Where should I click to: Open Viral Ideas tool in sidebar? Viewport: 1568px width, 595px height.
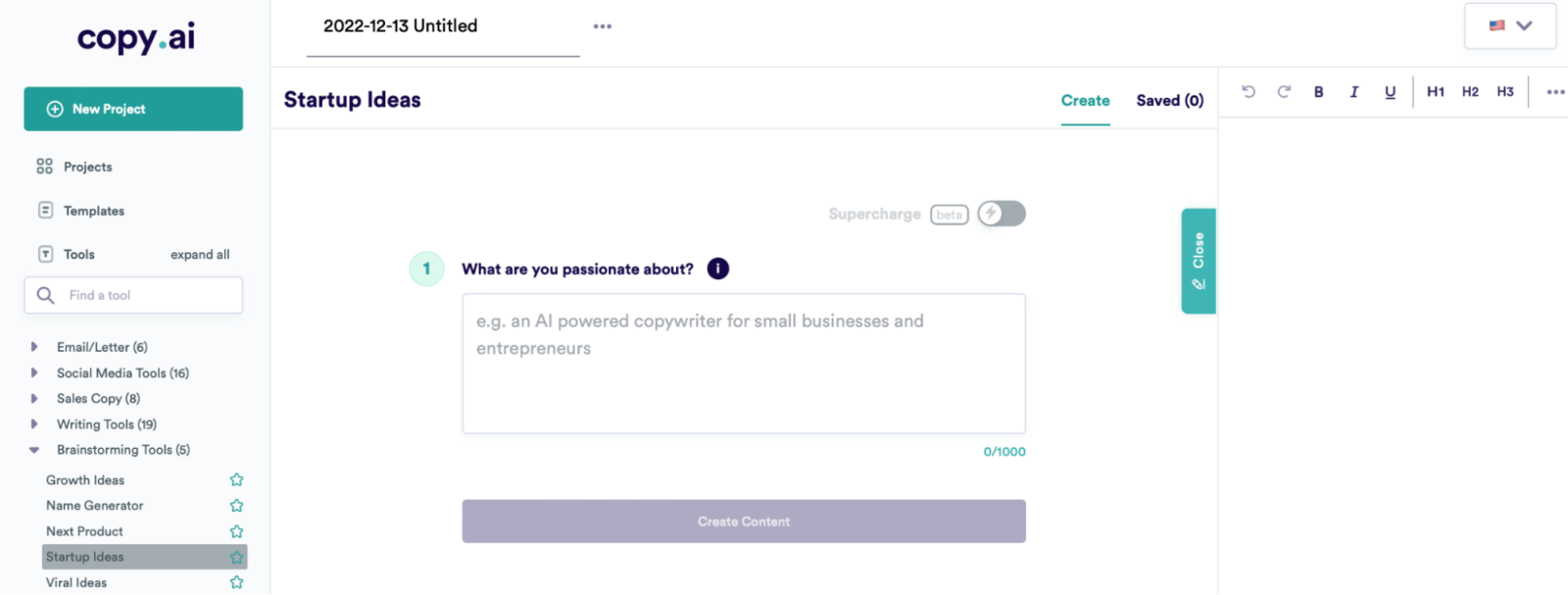pyautogui.click(x=76, y=582)
